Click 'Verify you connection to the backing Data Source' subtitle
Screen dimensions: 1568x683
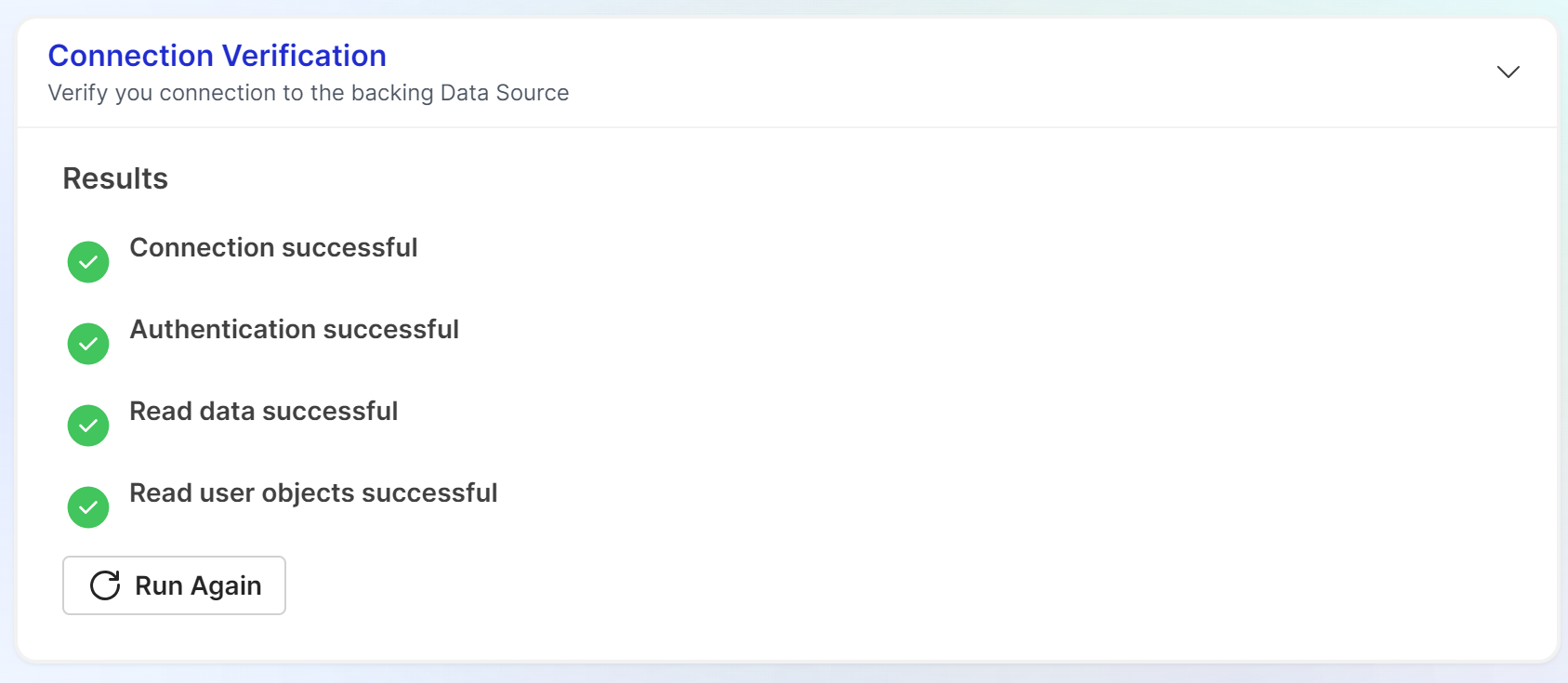[x=309, y=93]
